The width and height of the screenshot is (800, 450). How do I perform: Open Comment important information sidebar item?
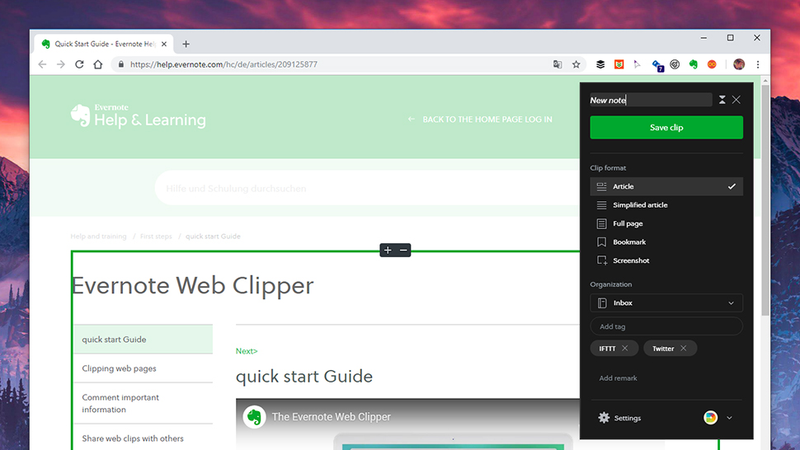click(143, 403)
